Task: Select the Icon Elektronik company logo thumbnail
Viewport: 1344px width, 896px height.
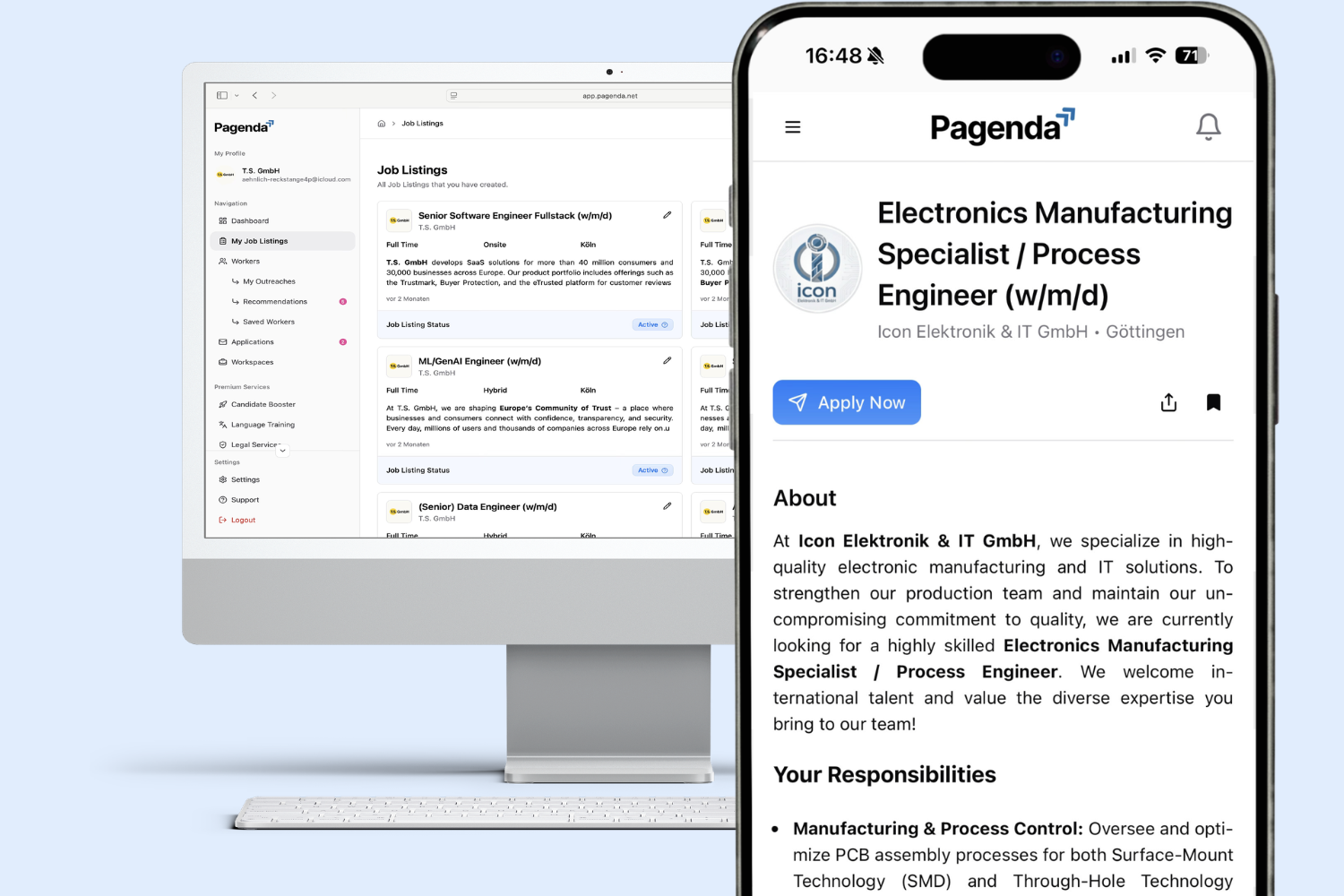Action: pos(817,268)
